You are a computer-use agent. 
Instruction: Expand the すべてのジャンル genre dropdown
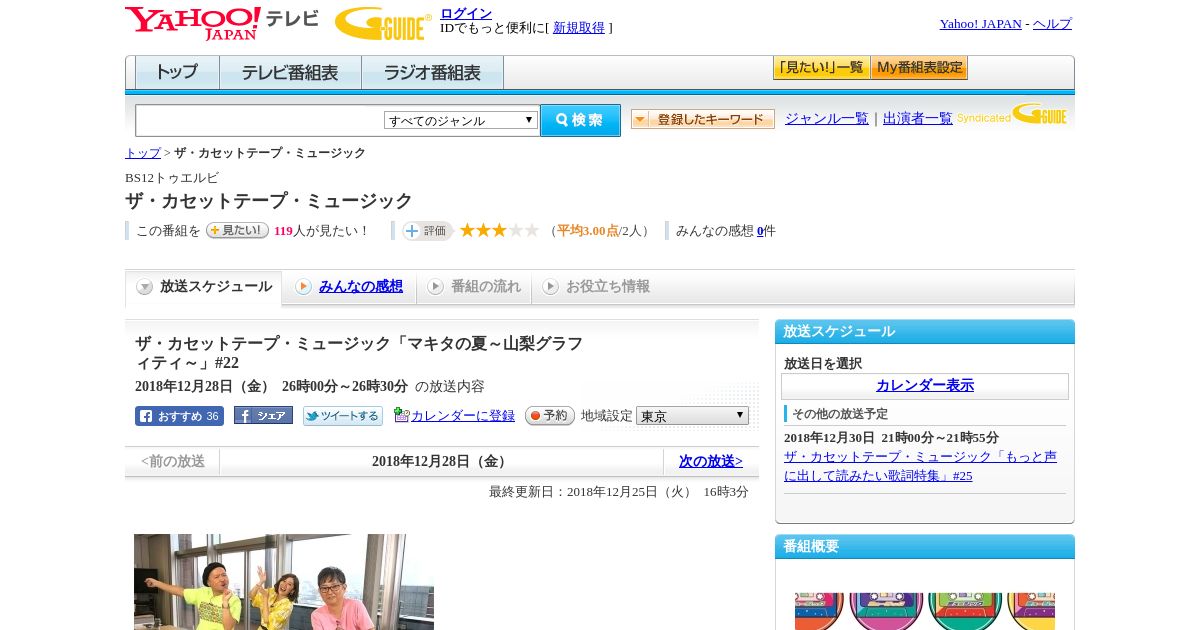tap(461, 120)
